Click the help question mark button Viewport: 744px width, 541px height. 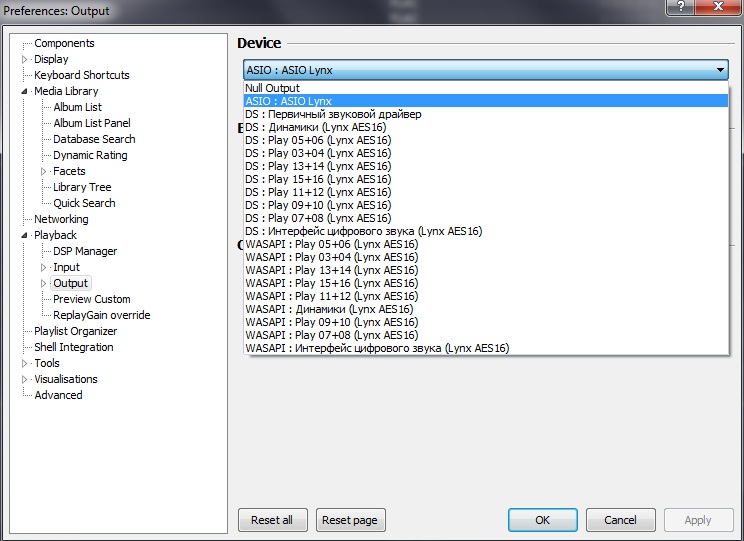tap(680, 7)
